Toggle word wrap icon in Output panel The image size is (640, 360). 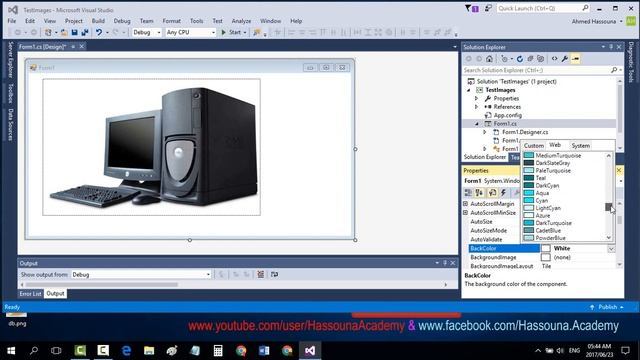(274, 274)
